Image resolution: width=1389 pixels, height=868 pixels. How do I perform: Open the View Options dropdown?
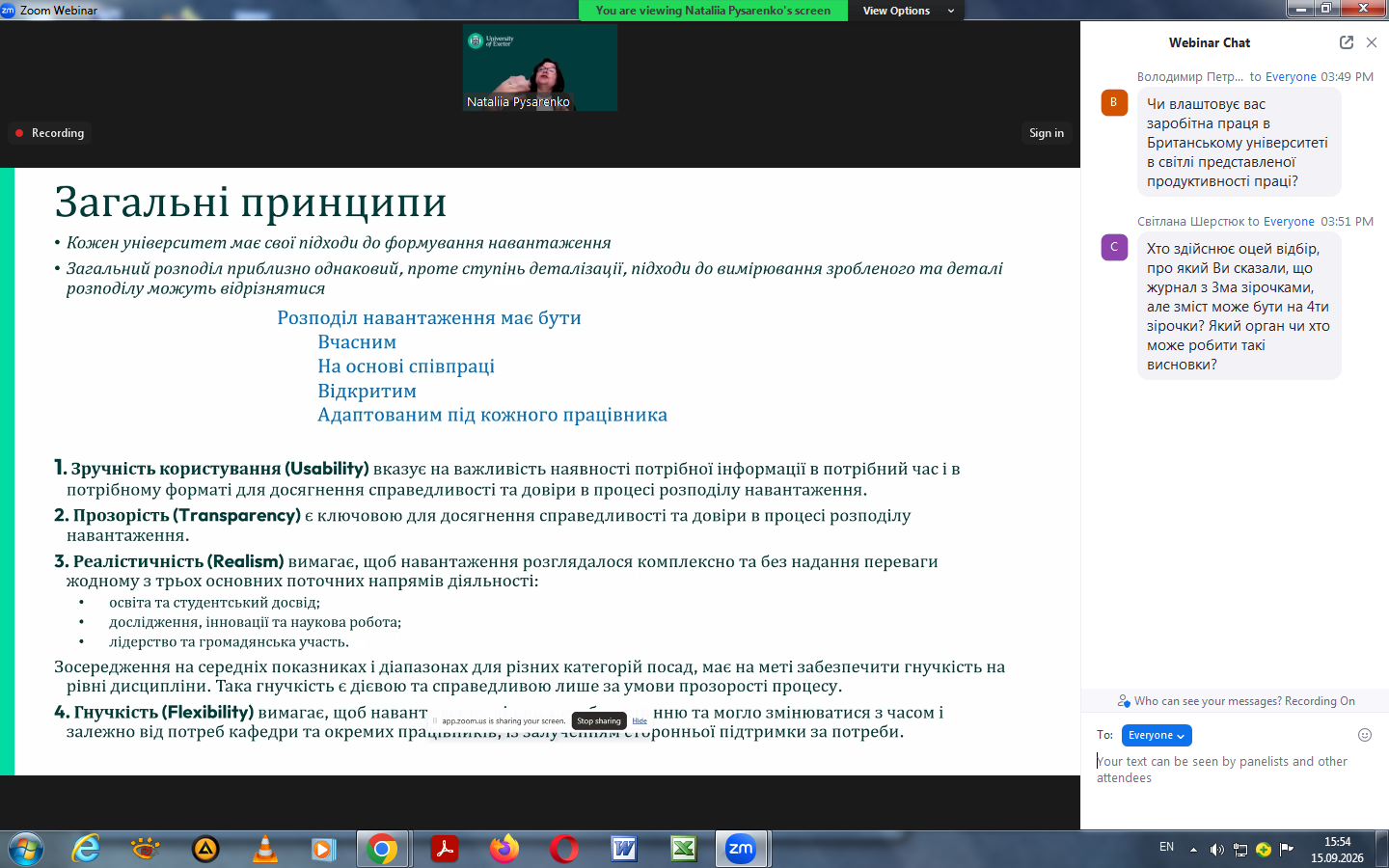tap(909, 11)
